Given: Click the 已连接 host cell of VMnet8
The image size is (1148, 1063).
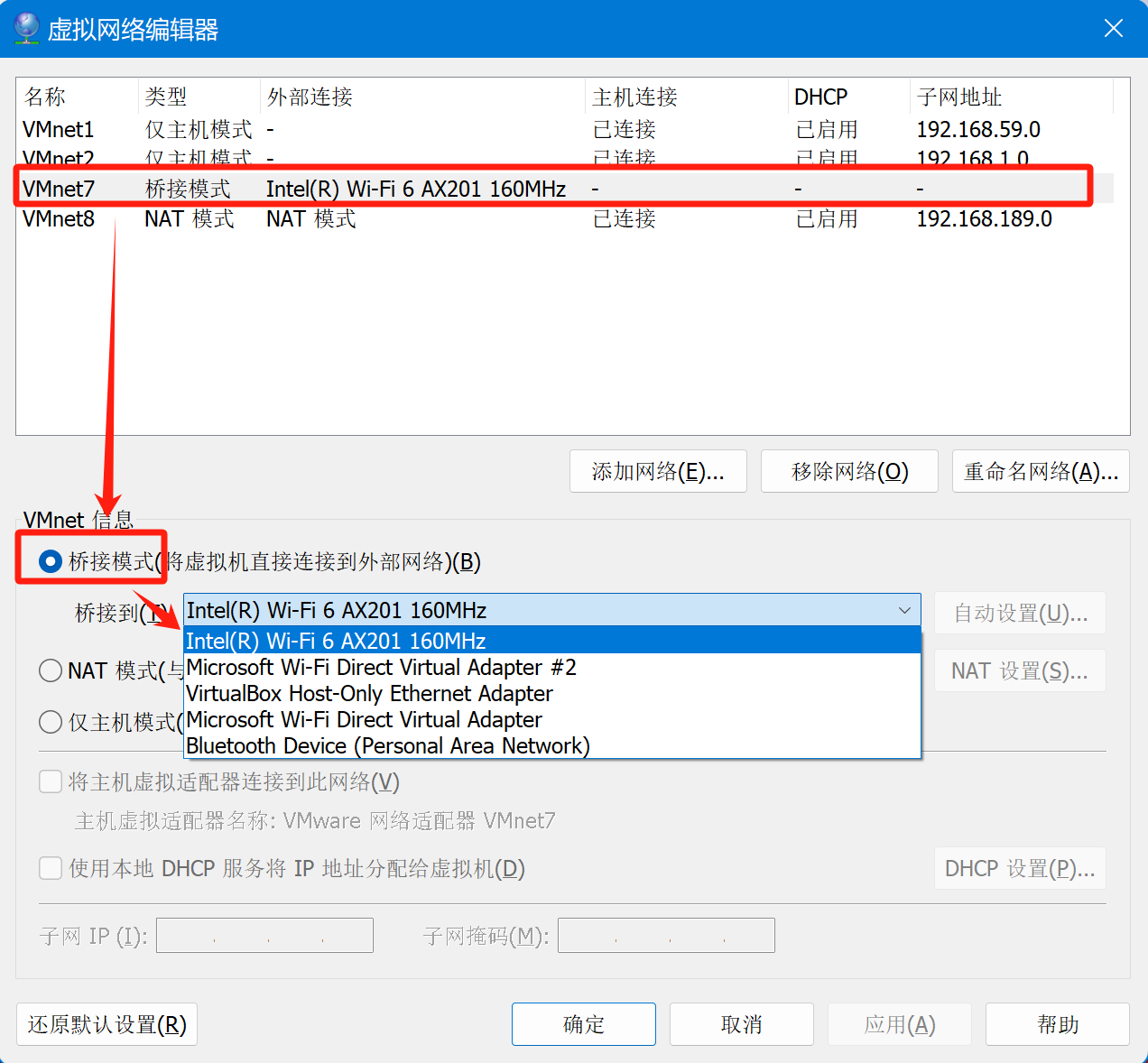Looking at the screenshot, I should [x=625, y=218].
